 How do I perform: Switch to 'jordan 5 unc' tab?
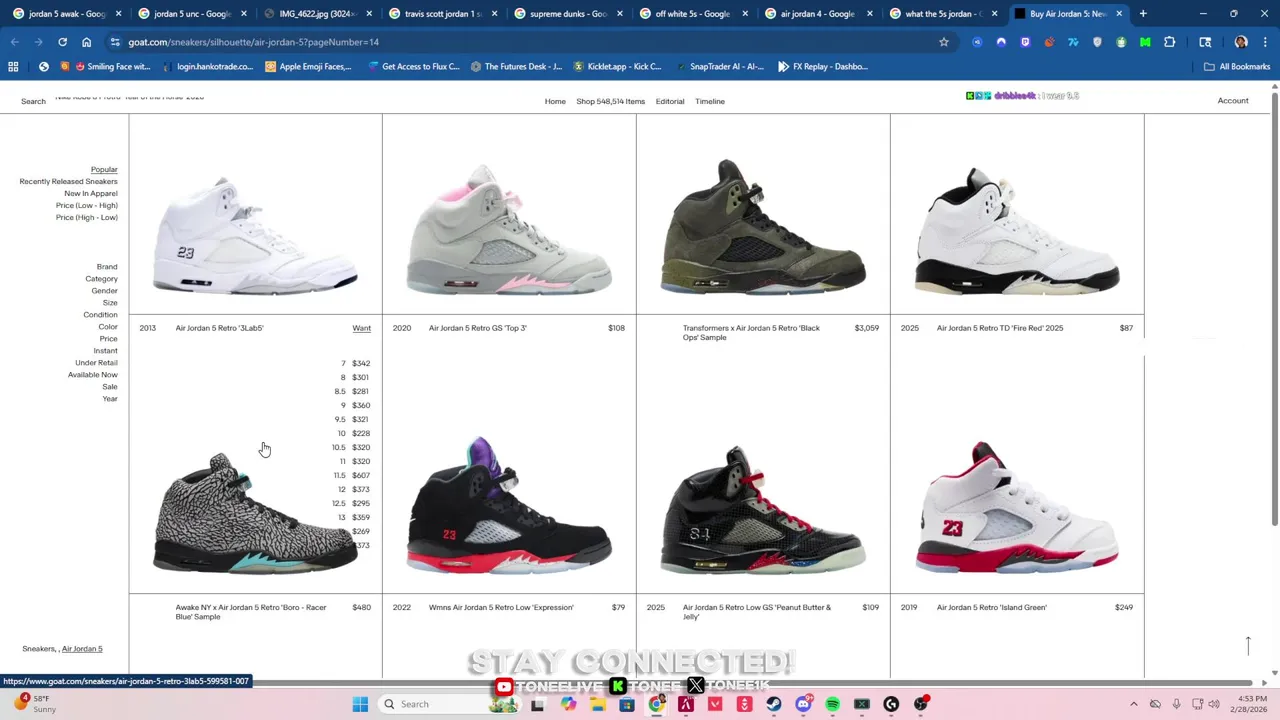191,14
